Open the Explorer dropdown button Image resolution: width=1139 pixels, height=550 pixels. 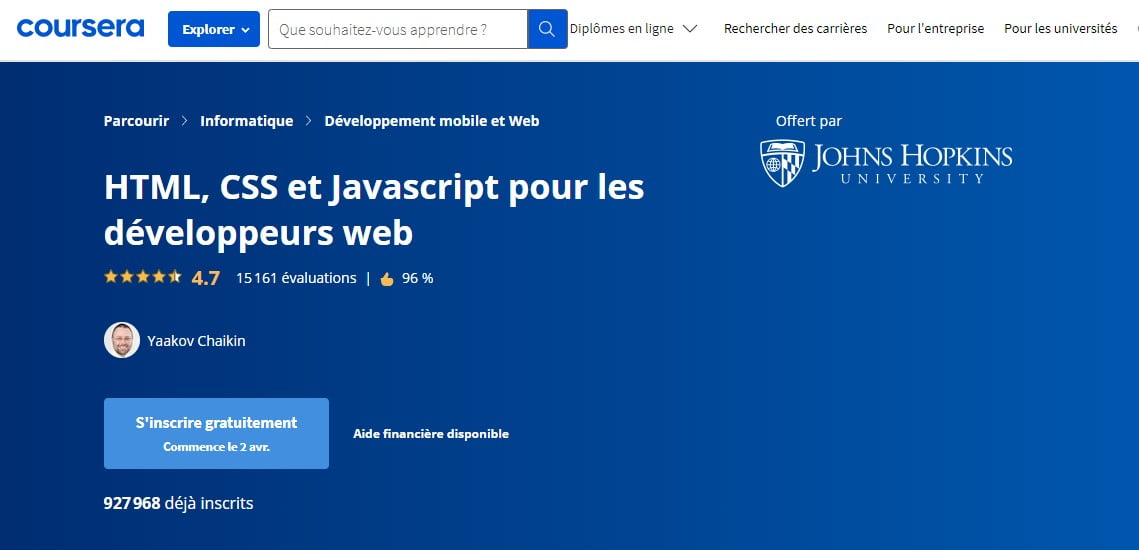coord(214,29)
